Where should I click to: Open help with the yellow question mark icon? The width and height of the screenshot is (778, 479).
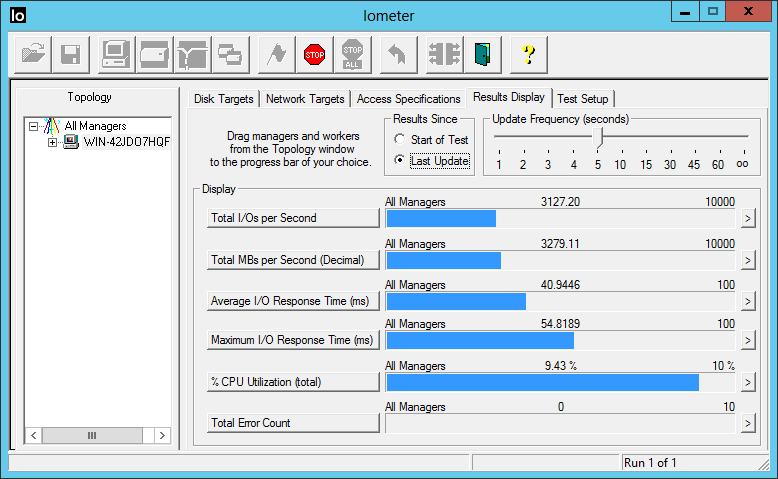[x=528, y=55]
